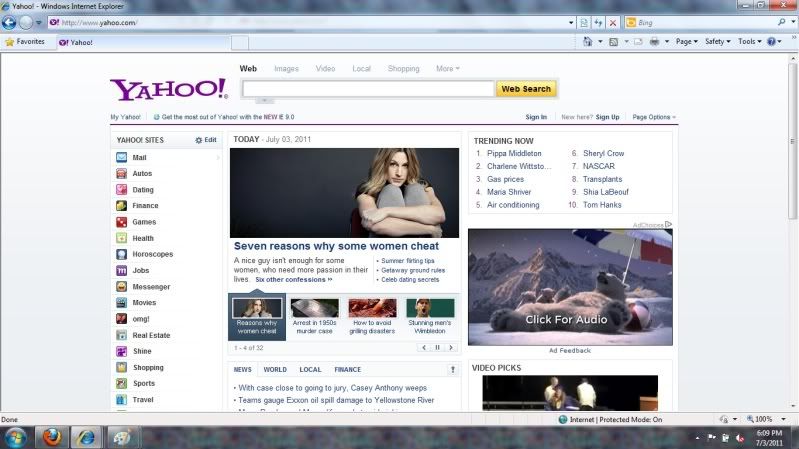Click the browser Back arrow button

(x=9, y=22)
